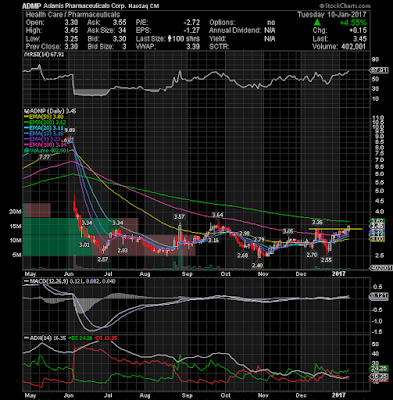Click the ADX(14) legend line icon
393x400 pixels.
26,338
